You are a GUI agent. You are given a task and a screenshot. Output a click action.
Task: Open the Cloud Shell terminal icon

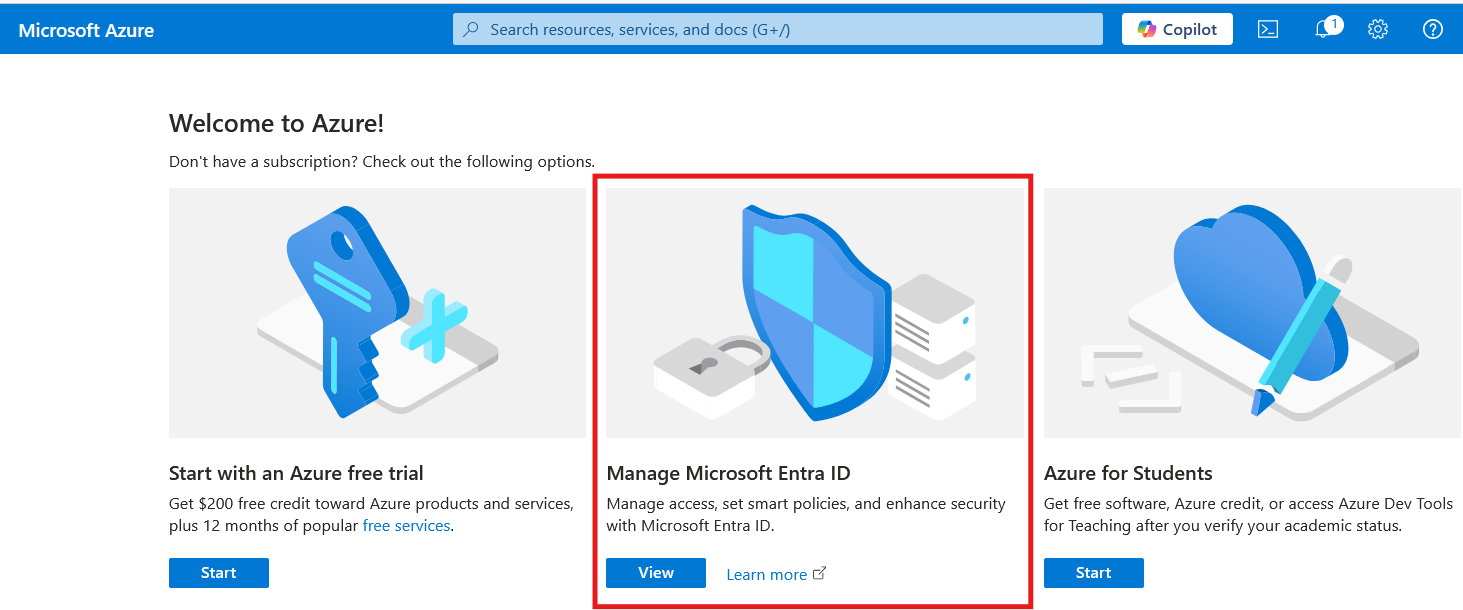tap(1268, 29)
